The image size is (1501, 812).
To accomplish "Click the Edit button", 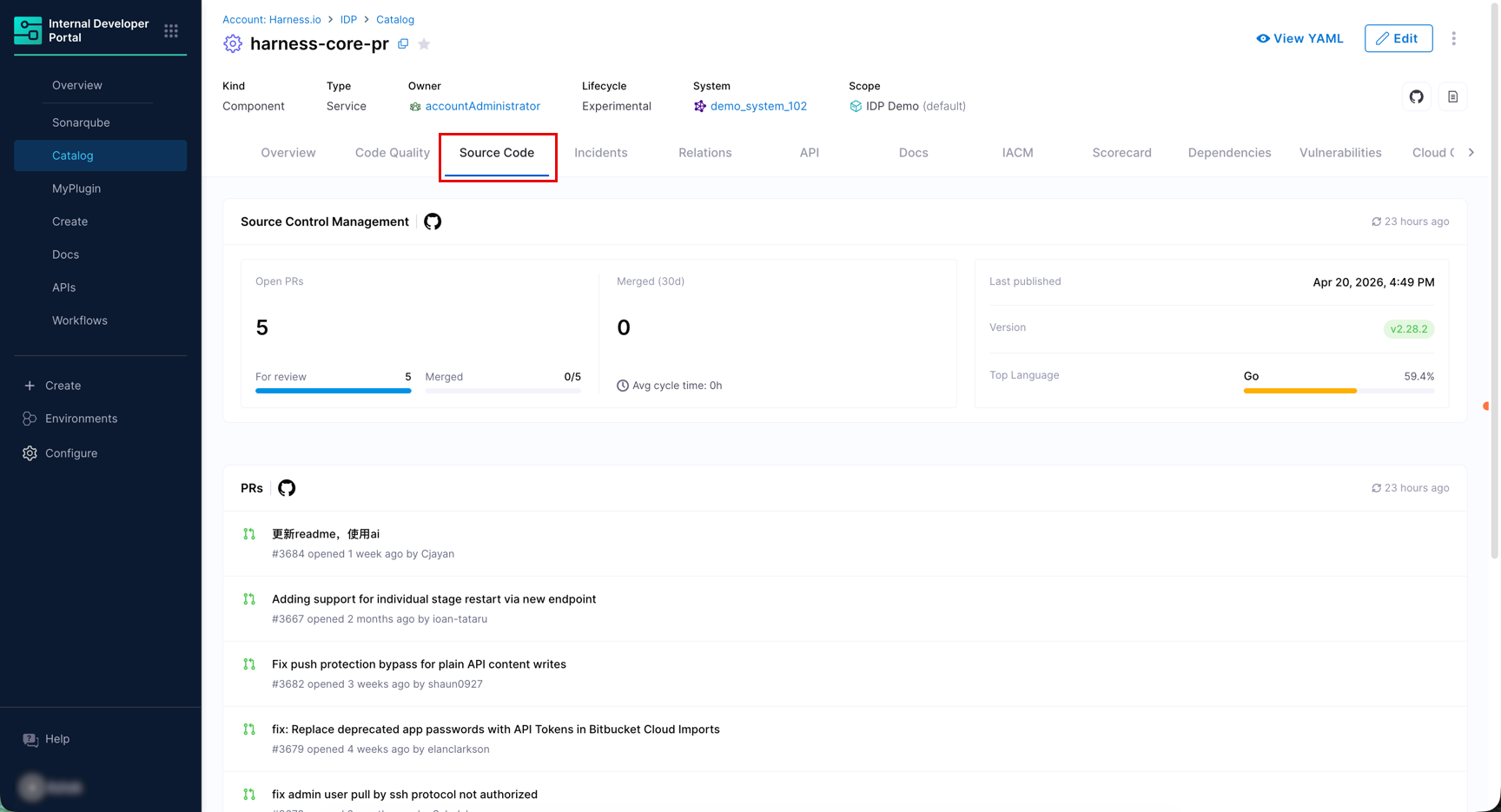I will (1399, 38).
